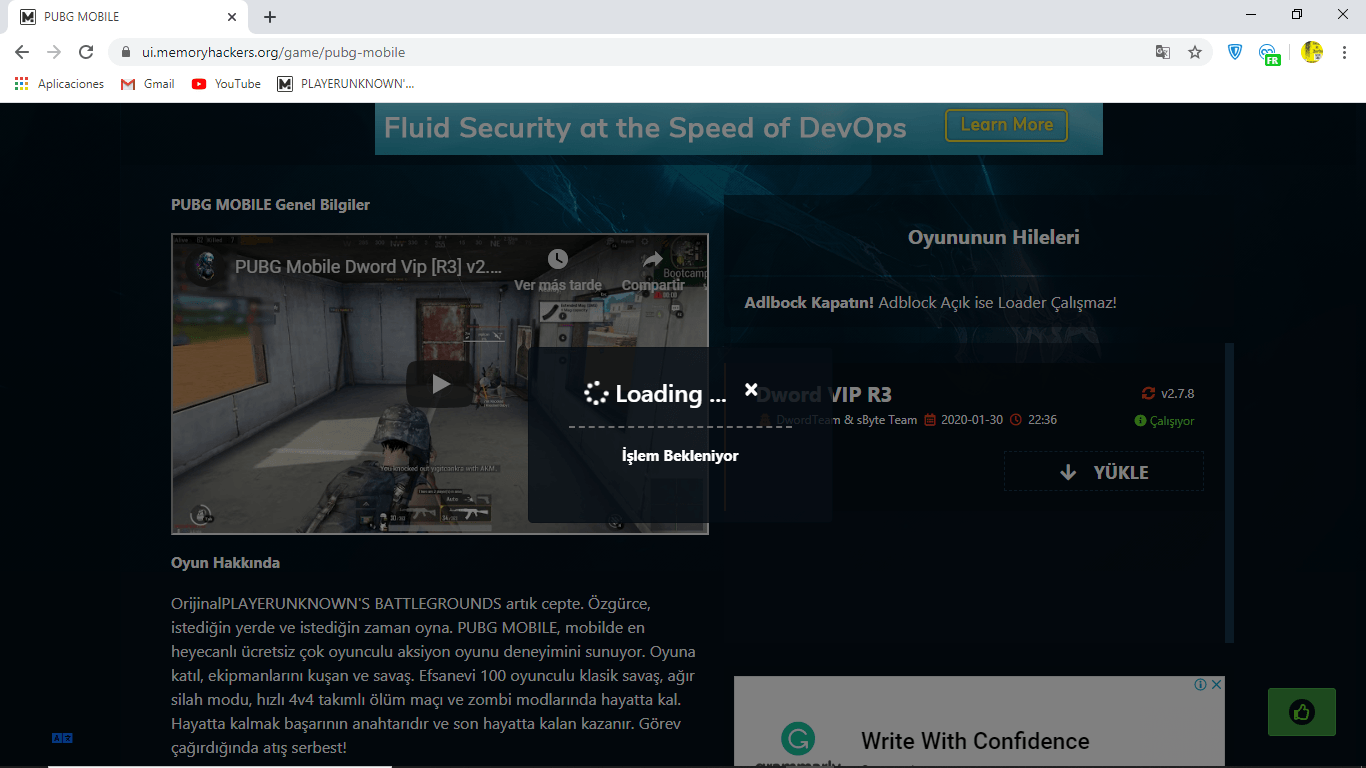1366x768 pixels.
Task: Click the Oyununun Hileleri heading
Action: pos(993,237)
